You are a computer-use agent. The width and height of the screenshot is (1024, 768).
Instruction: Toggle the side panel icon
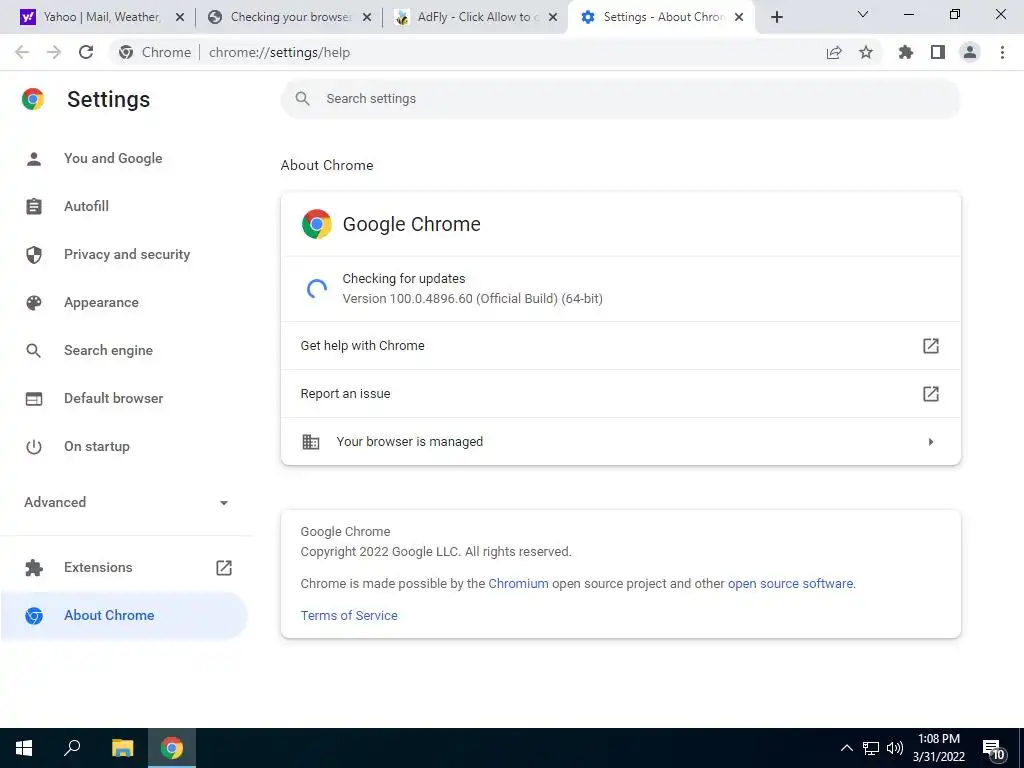pyautogui.click(x=938, y=52)
